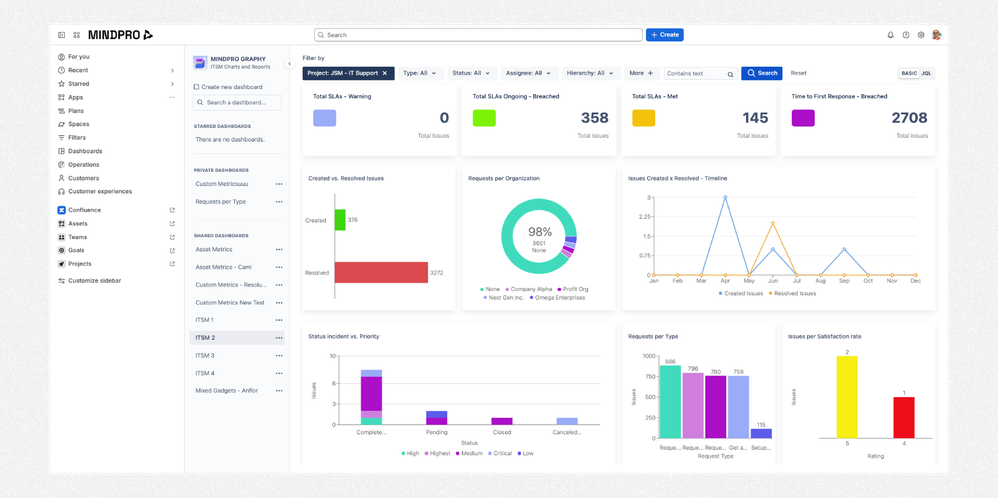Toggle Resolved Issues legend in timeline chart
This screenshot has height=498, width=998.
point(792,294)
